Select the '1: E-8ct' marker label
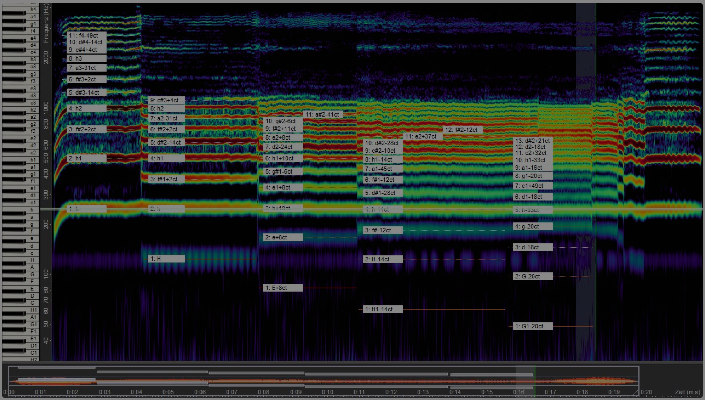The height and width of the screenshot is (400, 705). point(282,288)
